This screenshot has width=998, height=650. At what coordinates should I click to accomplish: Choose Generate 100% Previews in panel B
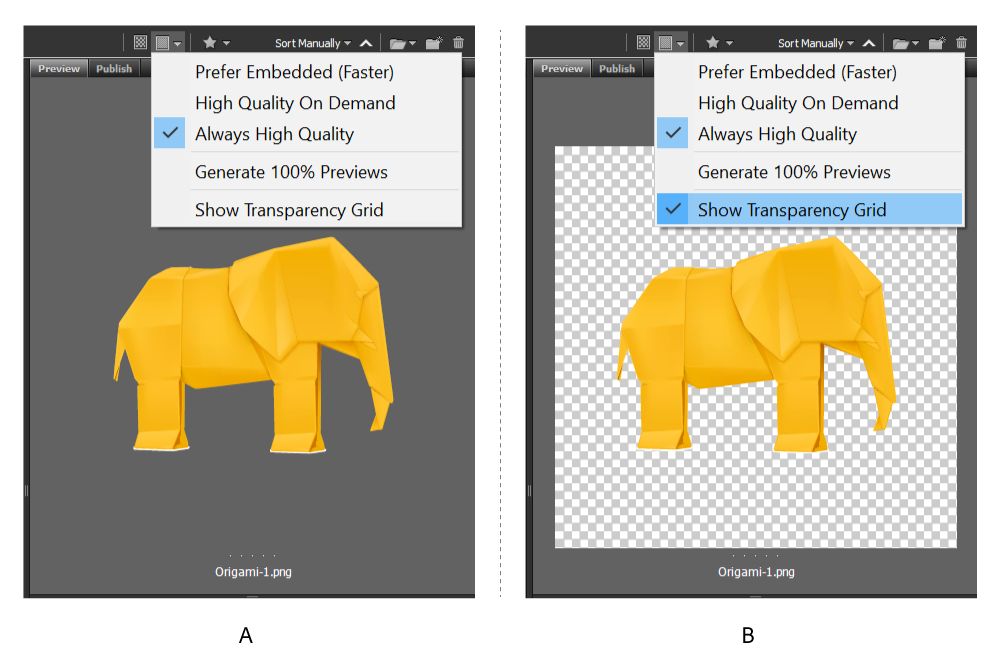pos(810,172)
